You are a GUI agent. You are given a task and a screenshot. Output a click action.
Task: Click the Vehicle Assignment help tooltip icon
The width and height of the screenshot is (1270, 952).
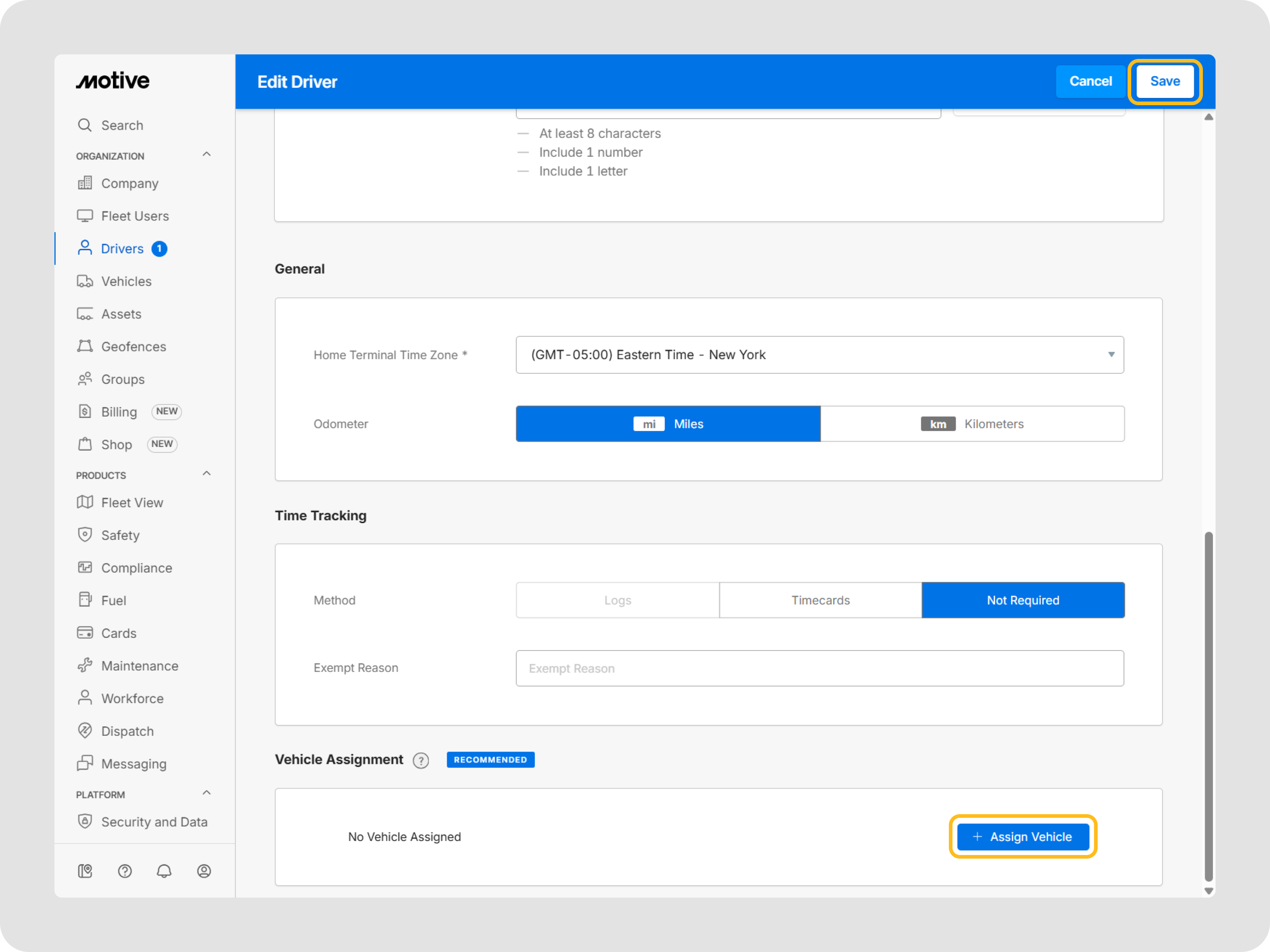tap(421, 760)
